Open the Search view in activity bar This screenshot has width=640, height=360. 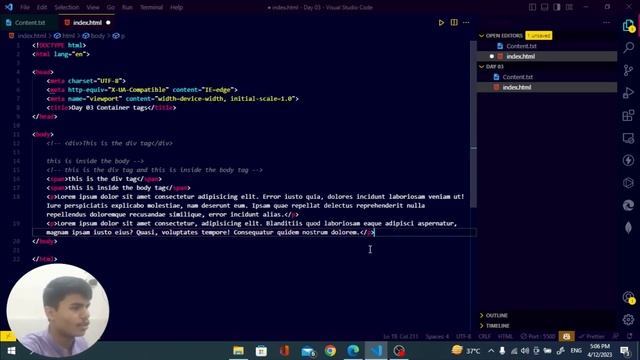tap(629, 48)
